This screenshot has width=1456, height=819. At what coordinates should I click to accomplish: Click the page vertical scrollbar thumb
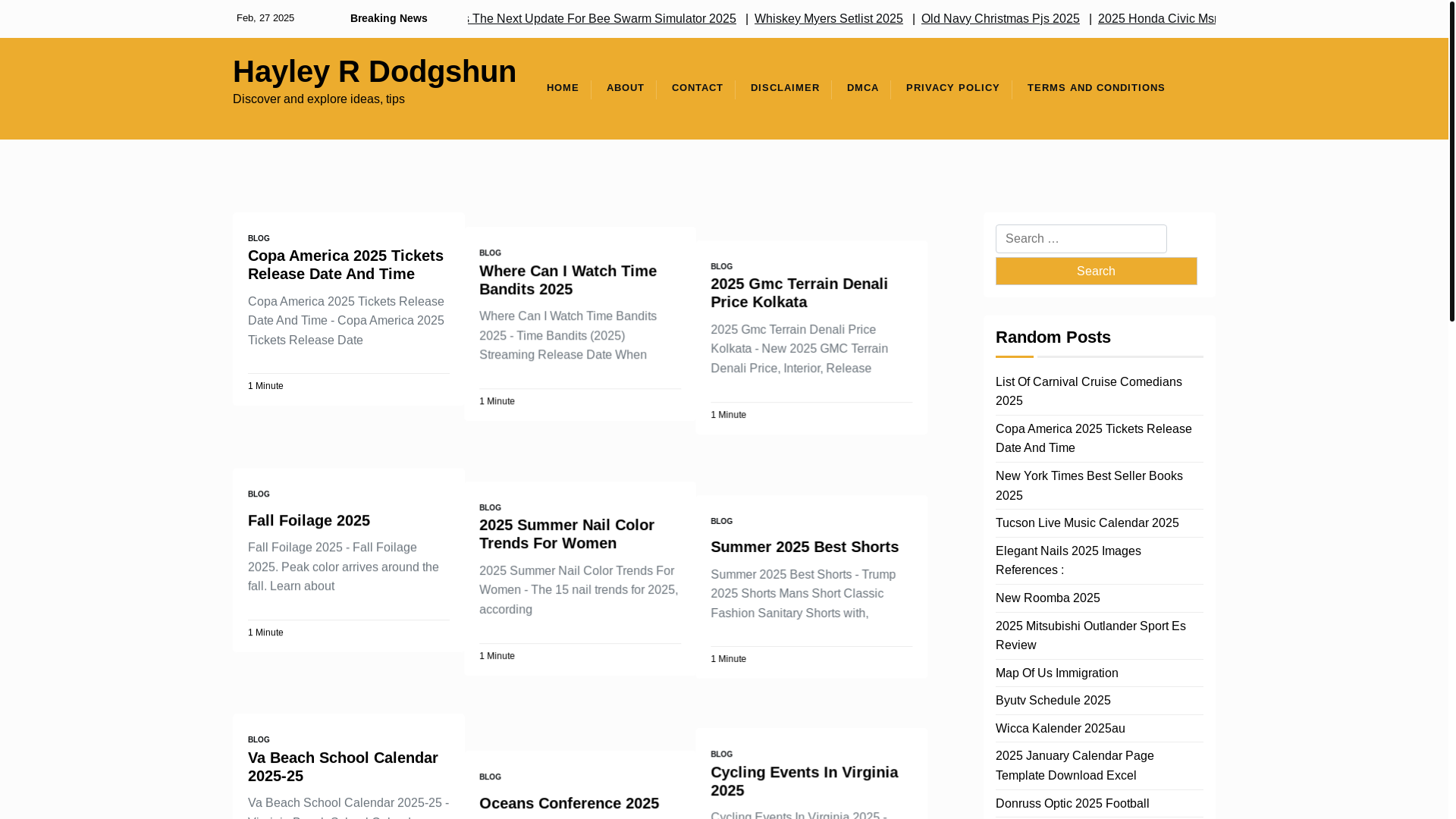coord(1451,161)
